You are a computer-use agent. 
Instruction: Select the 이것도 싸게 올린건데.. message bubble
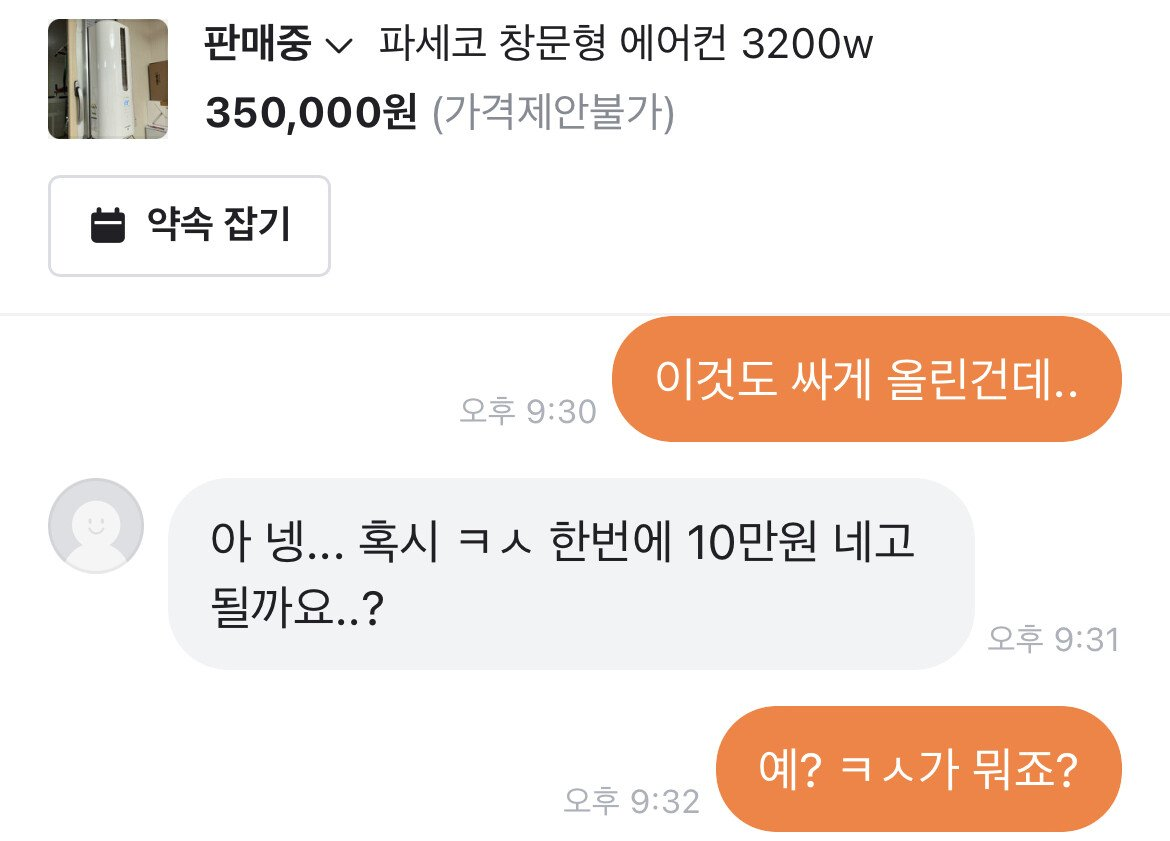[866, 379]
